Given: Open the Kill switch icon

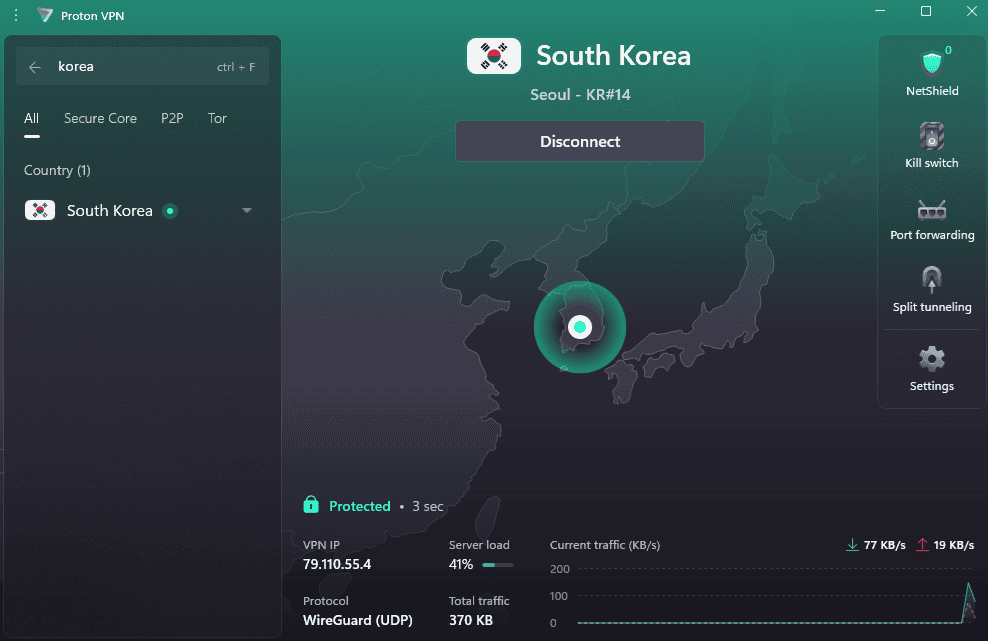Looking at the screenshot, I should tap(931, 136).
